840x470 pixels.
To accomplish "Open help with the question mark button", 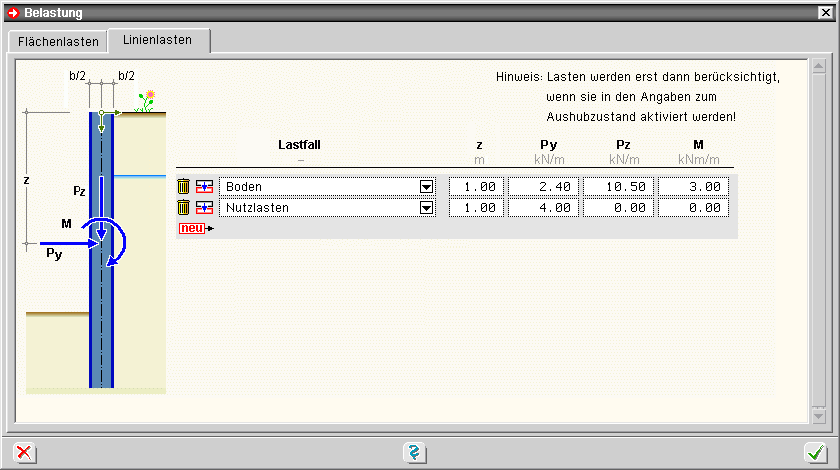I will pyautogui.click(x=415, y=453).
